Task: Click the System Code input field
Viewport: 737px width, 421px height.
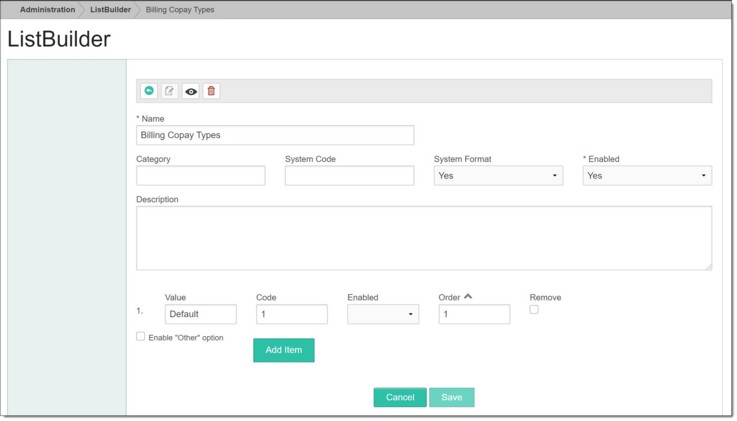Action: tap(349, 176)
